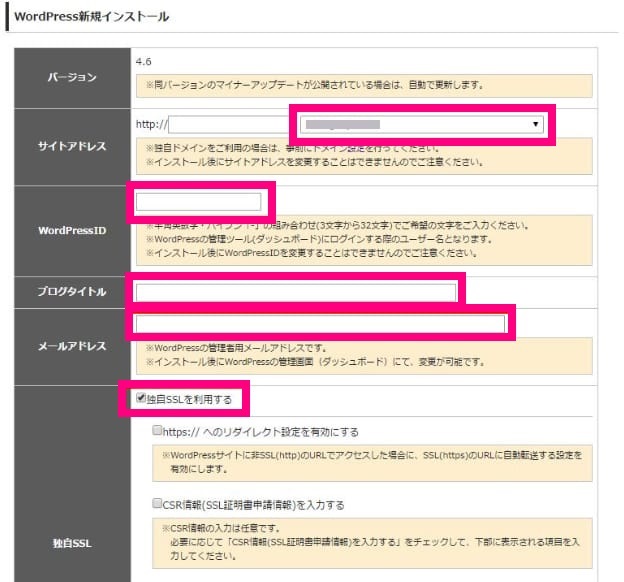Image resolution: width=624 pixels, height=582 pixels.
Task: Click the 独自SSL row label
Action: [72, 543]
